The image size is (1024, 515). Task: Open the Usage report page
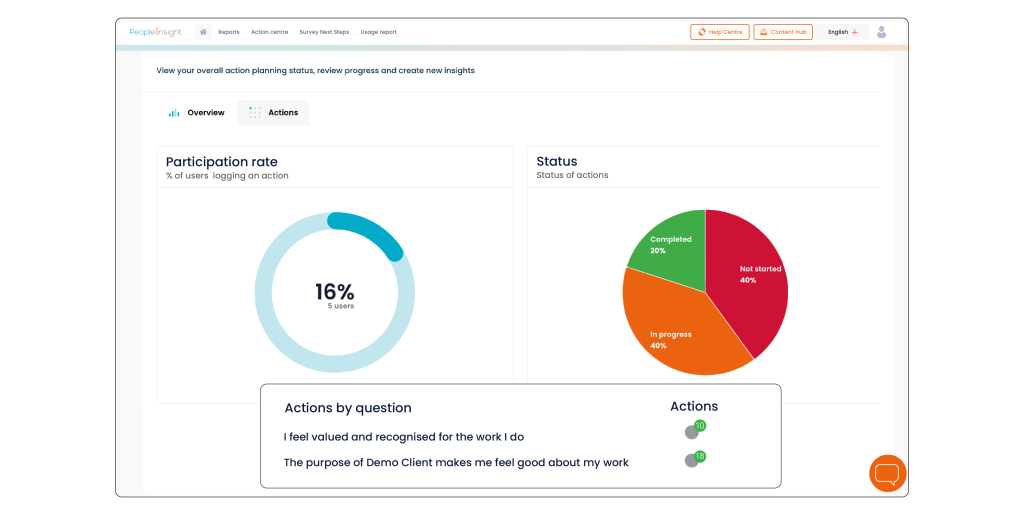tap(378, 32)
